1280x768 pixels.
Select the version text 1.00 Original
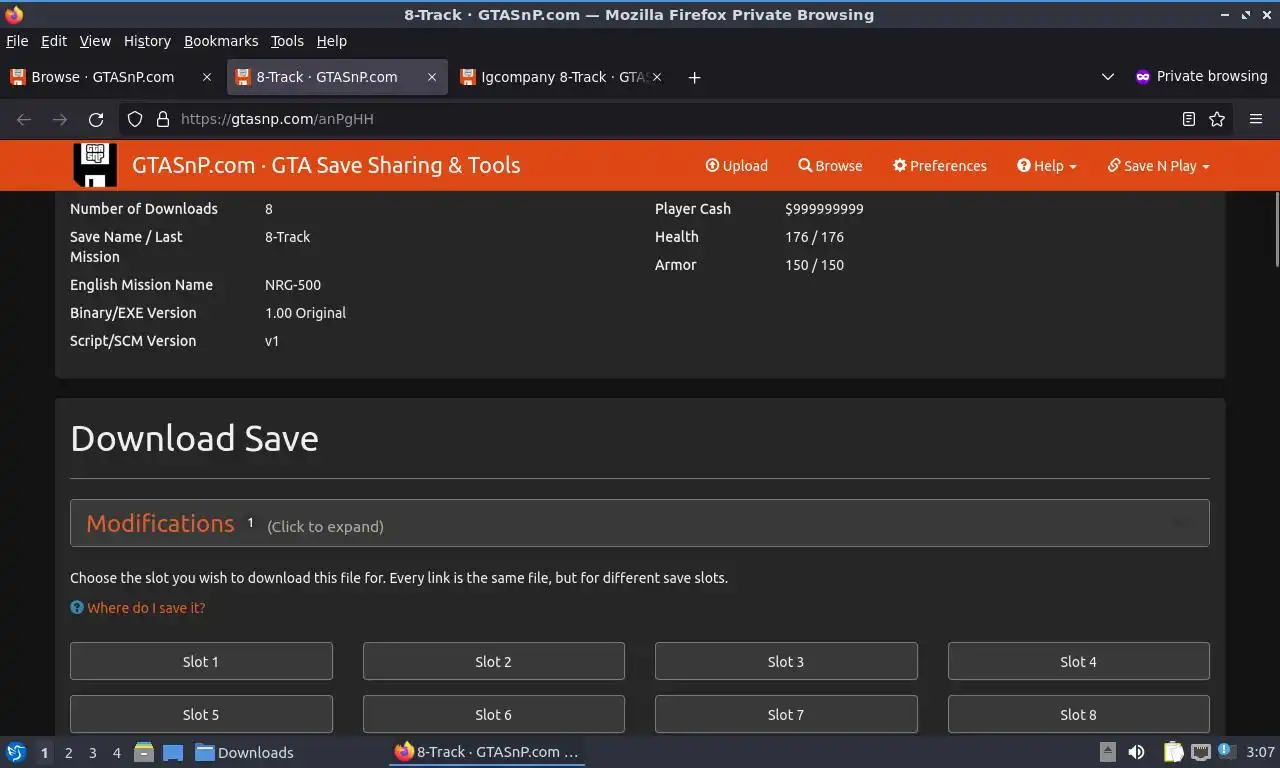pos(305,313)
